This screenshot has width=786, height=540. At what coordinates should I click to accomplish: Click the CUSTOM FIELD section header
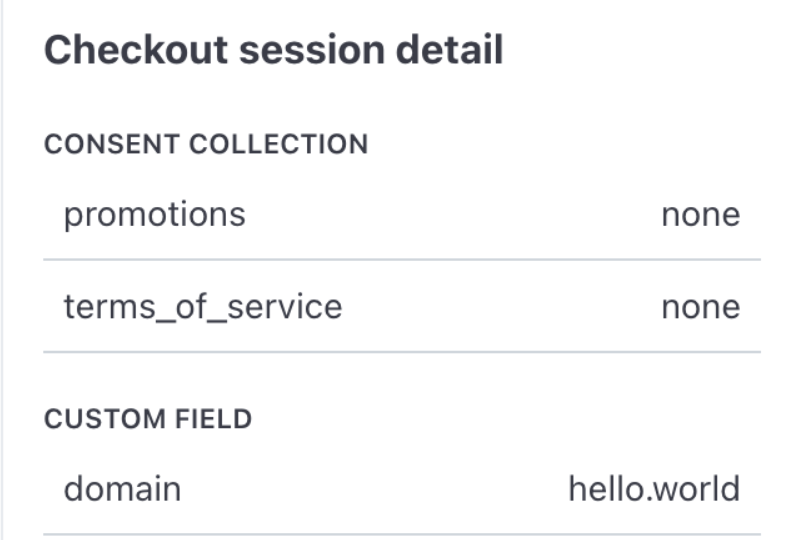coord(148,419)
